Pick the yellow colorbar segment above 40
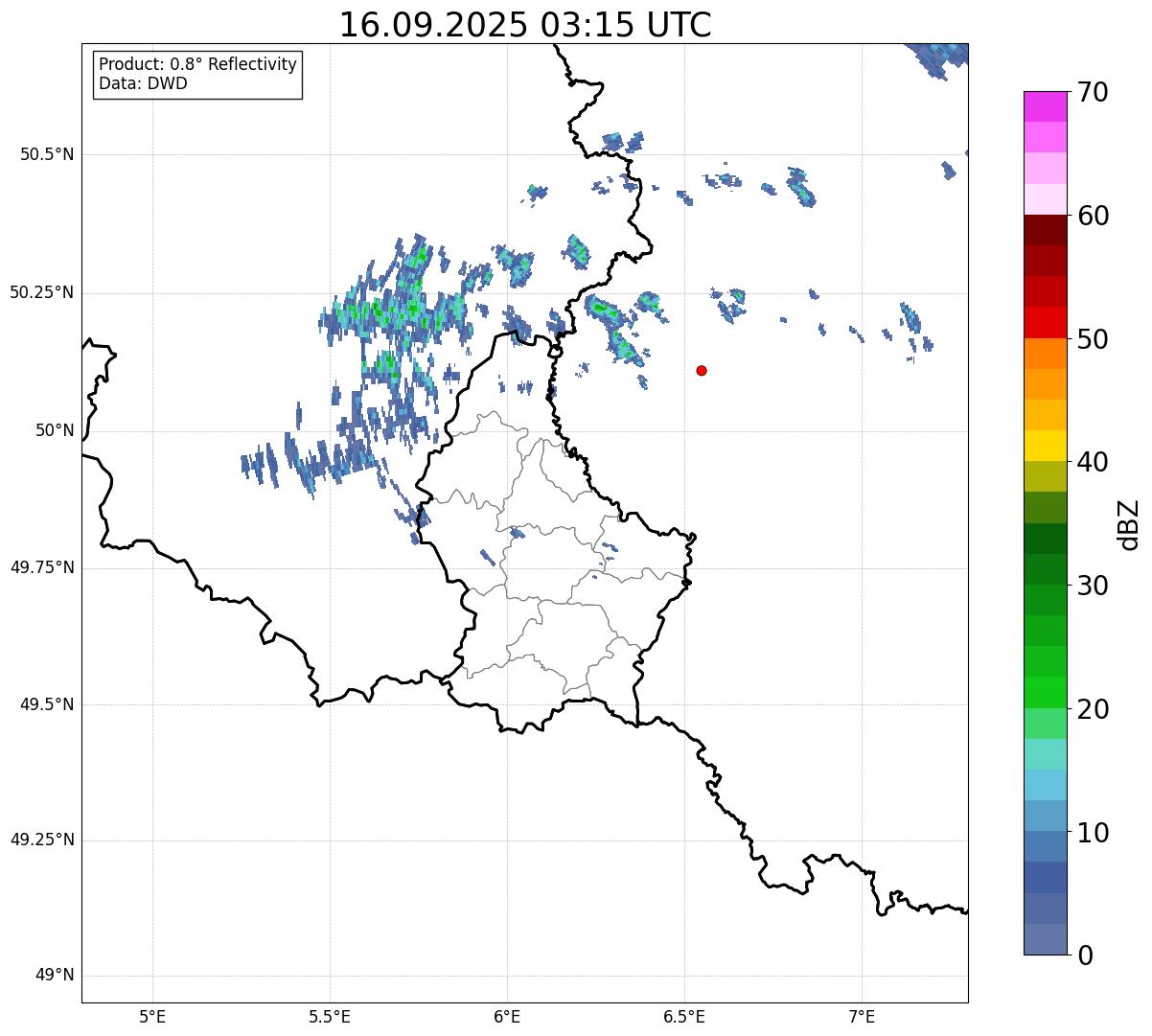 pyautogui.click(x=1045, y=446)
